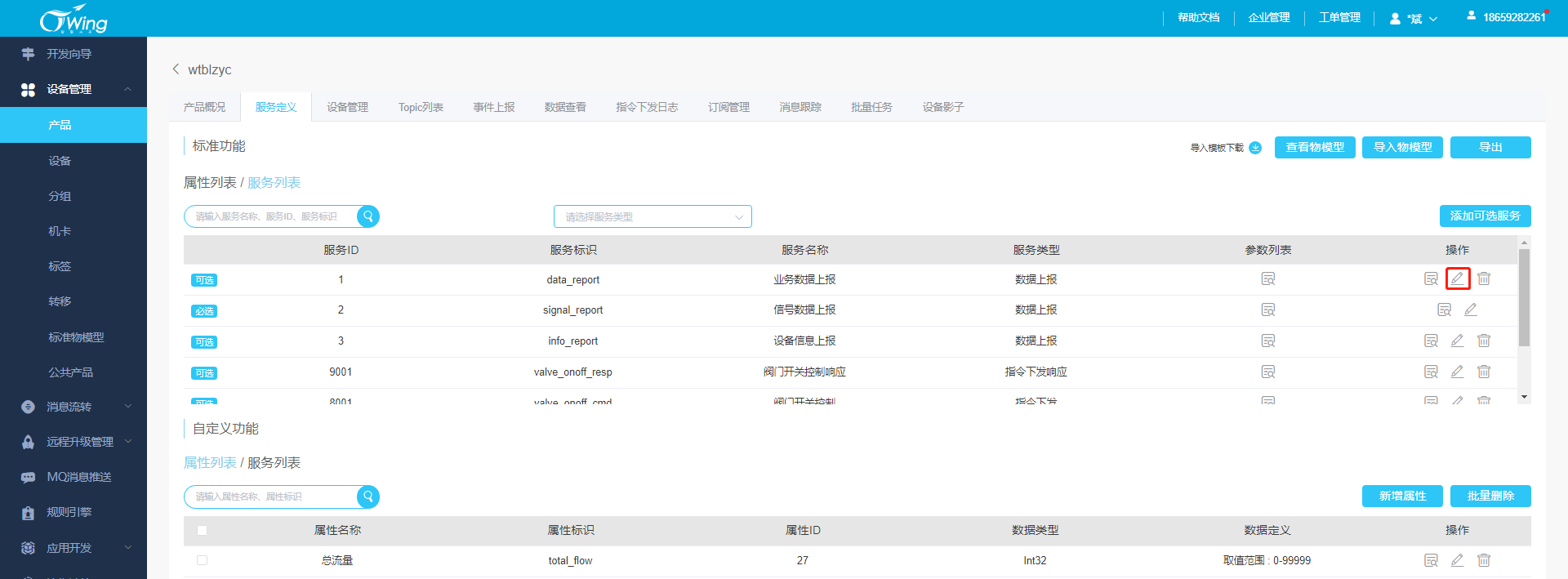Edit the valve_onoff_resp service row
Image resolution: width=1568 pixels, height=579 pixels.
tap(1458, 372)
